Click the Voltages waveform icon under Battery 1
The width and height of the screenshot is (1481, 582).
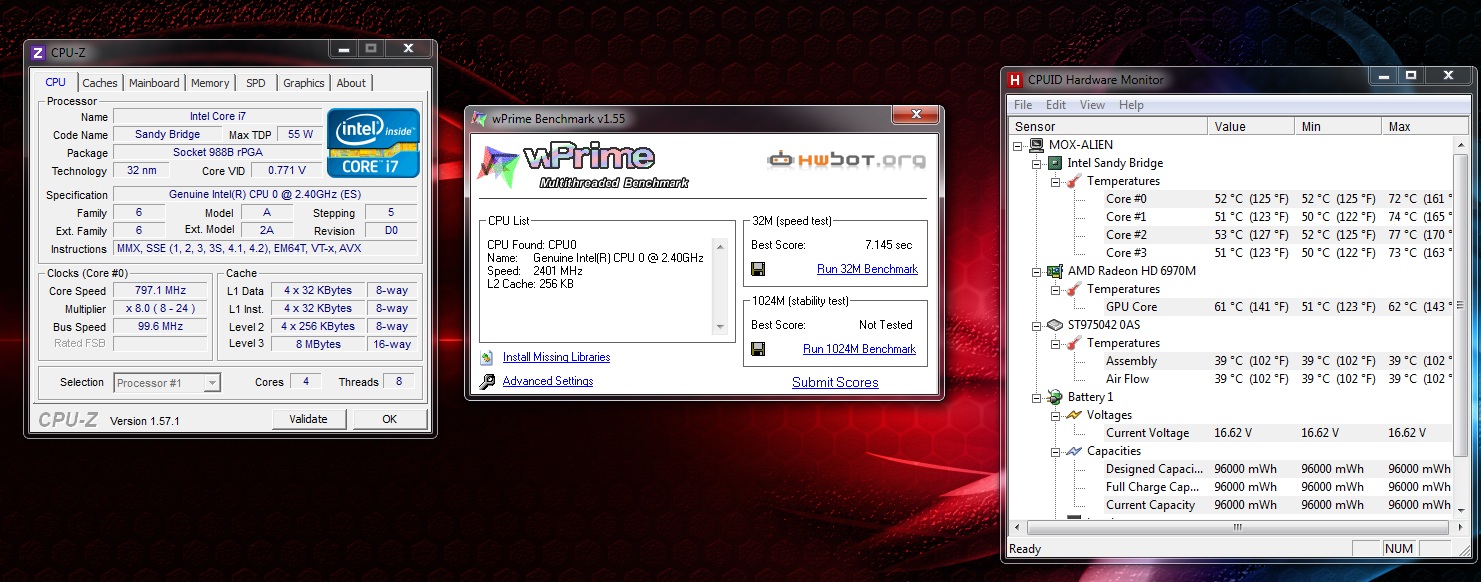pyautogui.click(x=1073, y=415)
